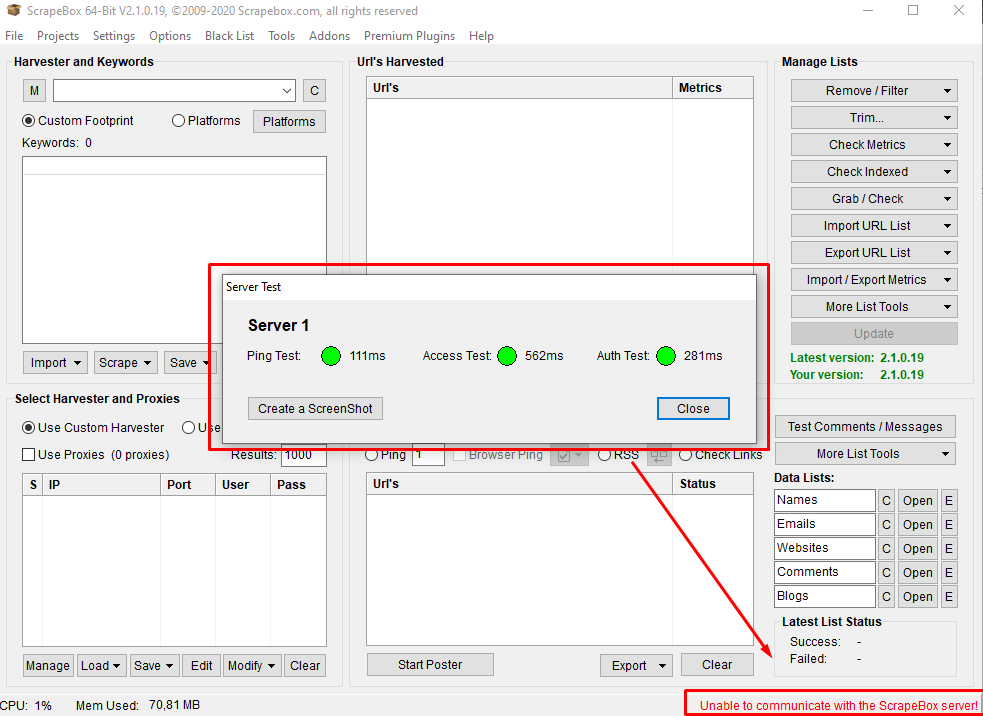Tick the Browser Ping checkbox
This screenshot has height=716, width=983.
[x=460, y=455]
